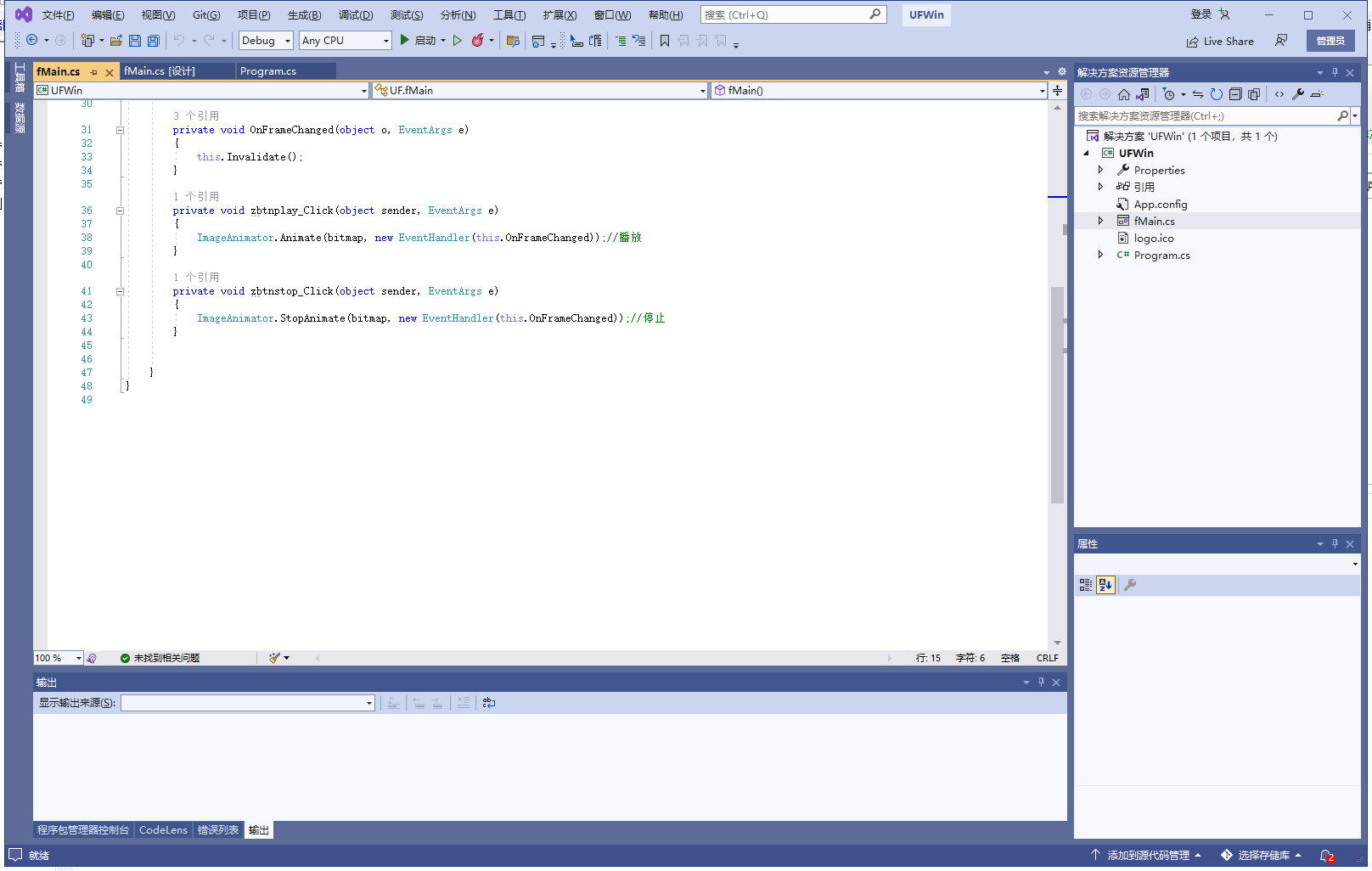The height and width of the screenshot is (871, 1372).
Task: Collapse the UFWin project node
Action: click(1086, 153)
